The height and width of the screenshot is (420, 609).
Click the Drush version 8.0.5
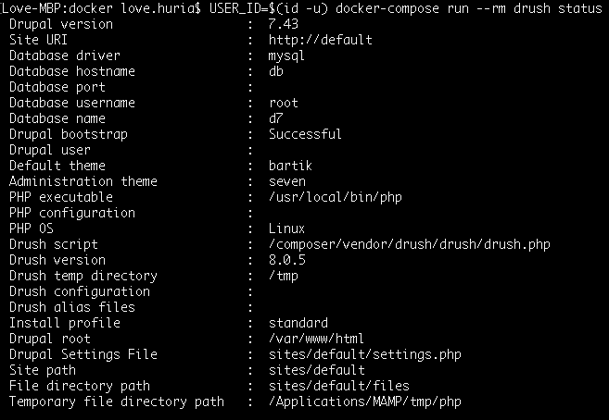287,260
